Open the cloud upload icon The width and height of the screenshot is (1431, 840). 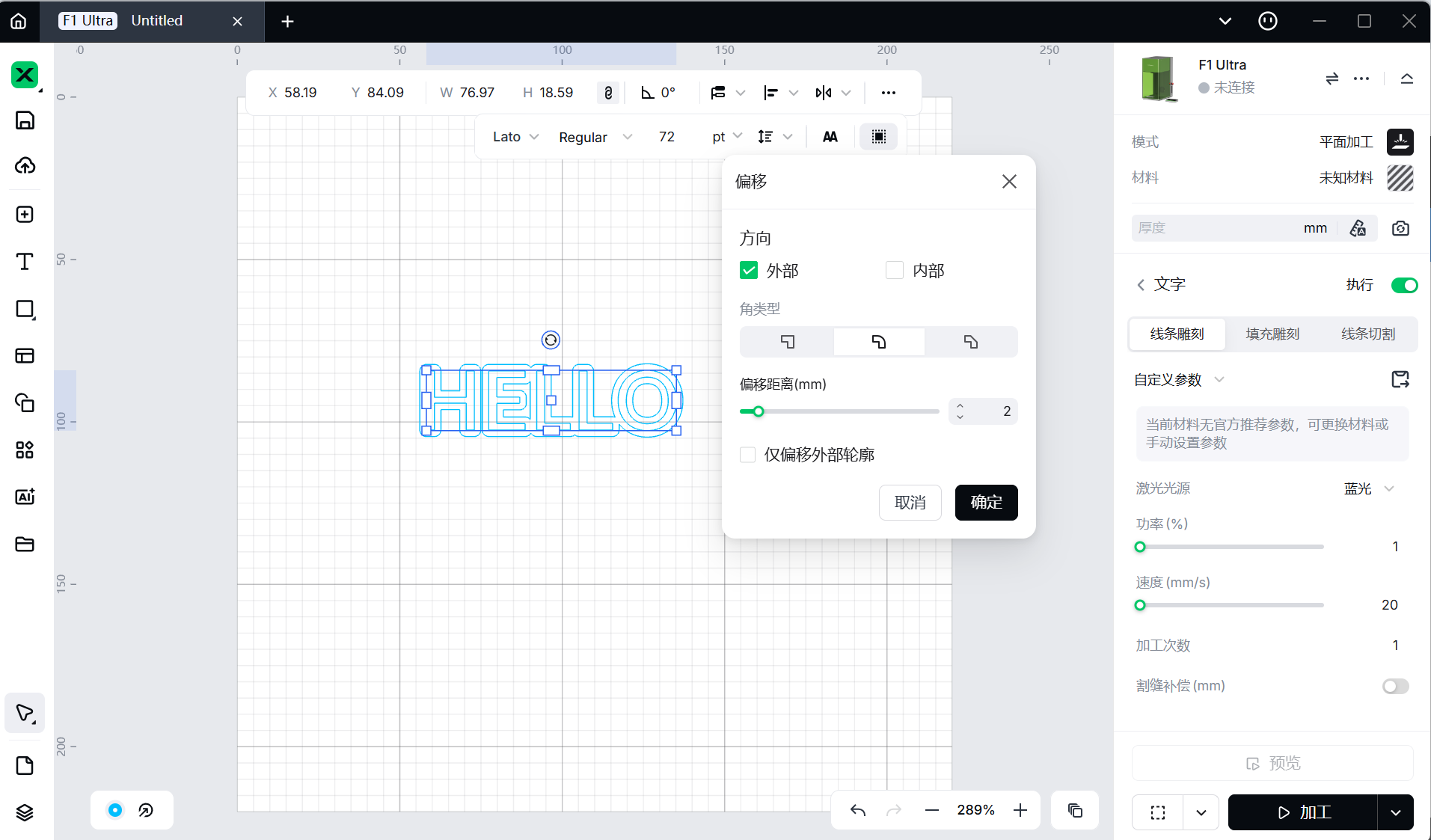(25, 166)
